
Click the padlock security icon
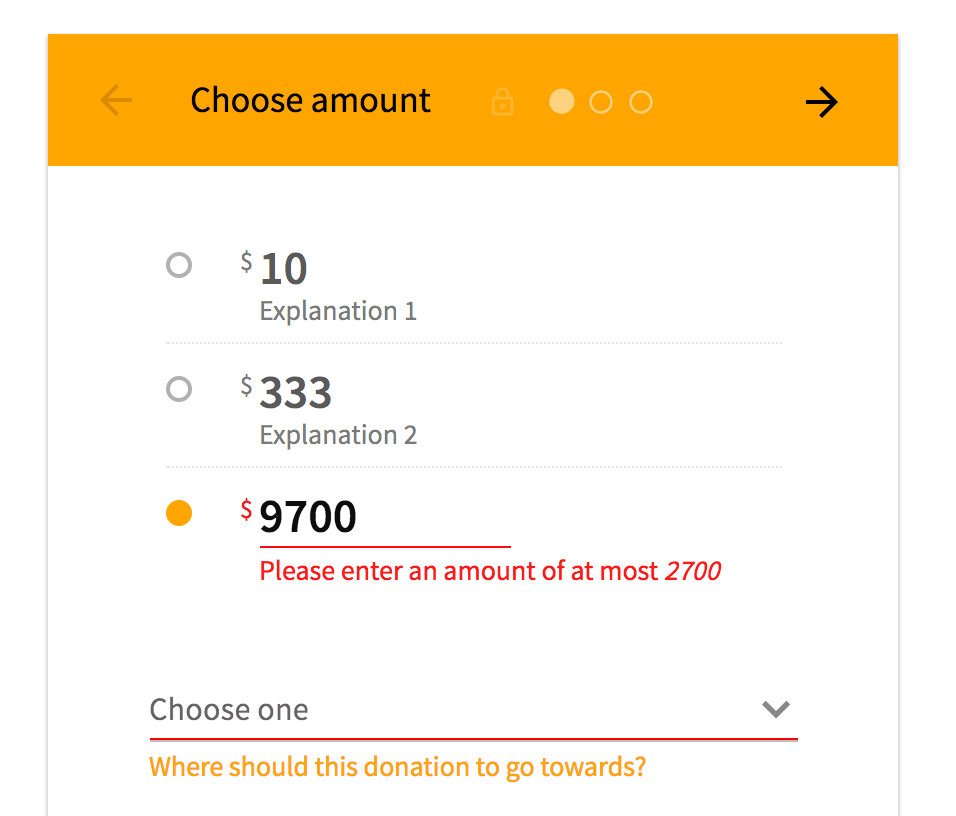503,102
